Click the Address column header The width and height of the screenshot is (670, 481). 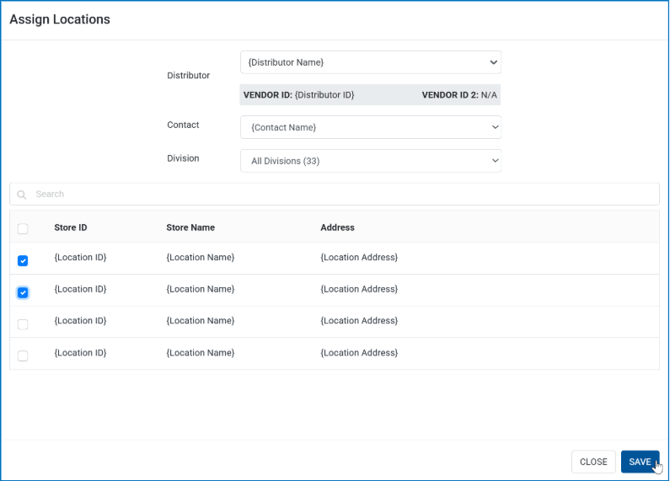click(x=337, y=228)
